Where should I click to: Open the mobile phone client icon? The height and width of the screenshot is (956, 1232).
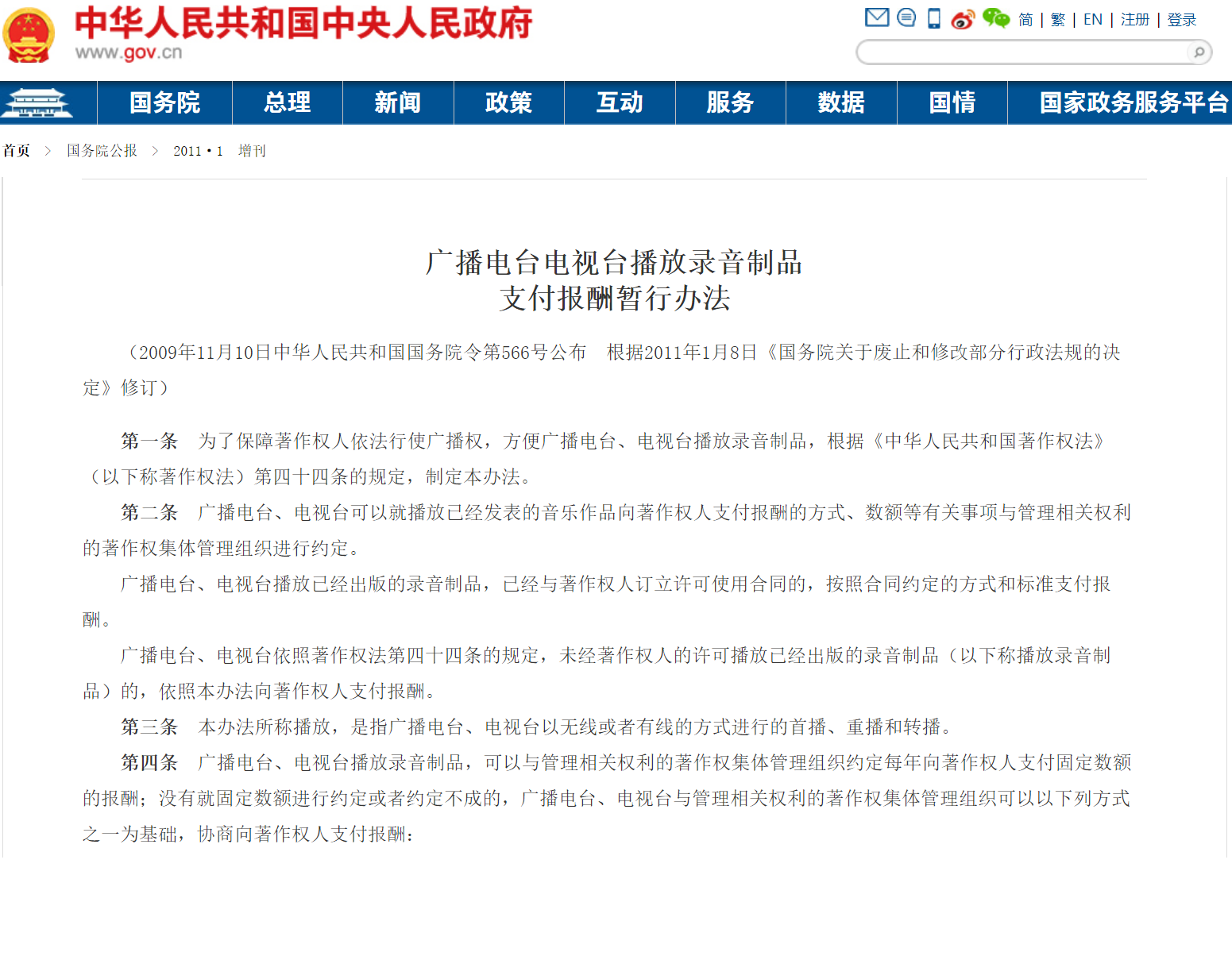click(934, 18)
